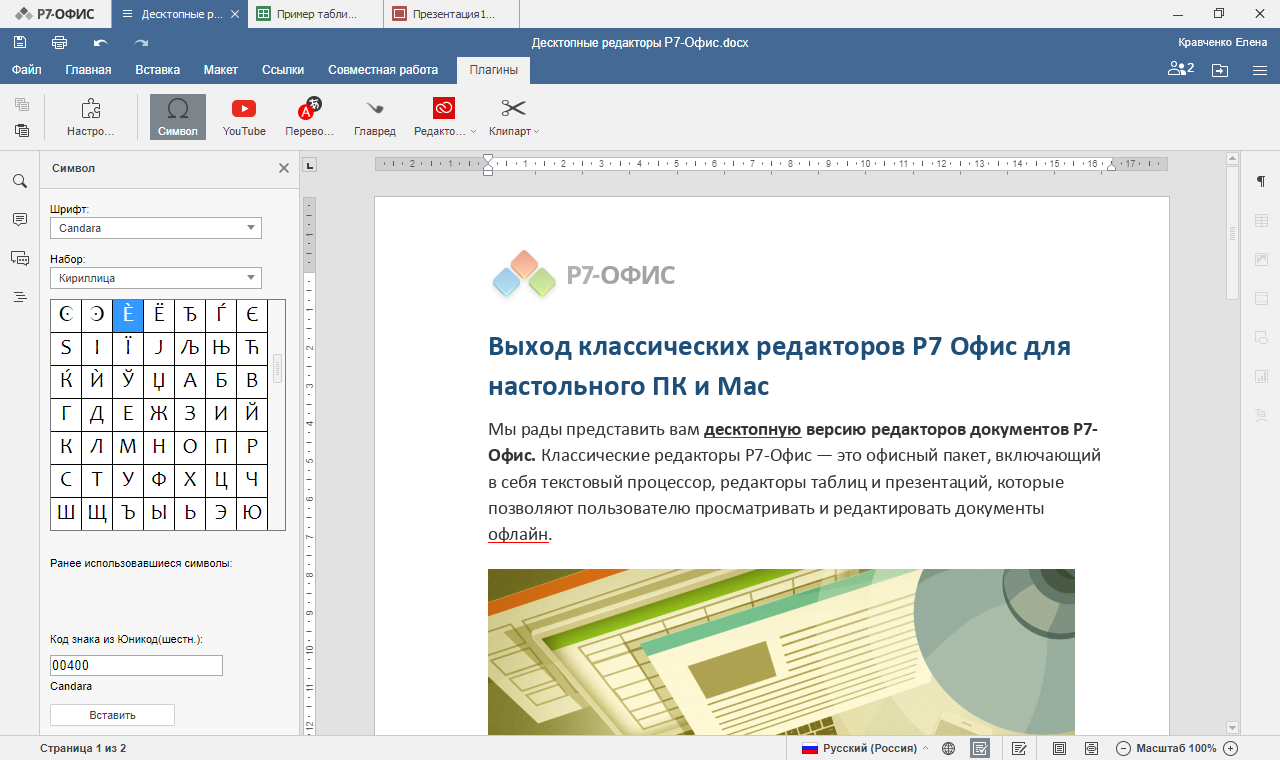
Task: Open the comments icon in left sidebar
Action: pos(19,219)
